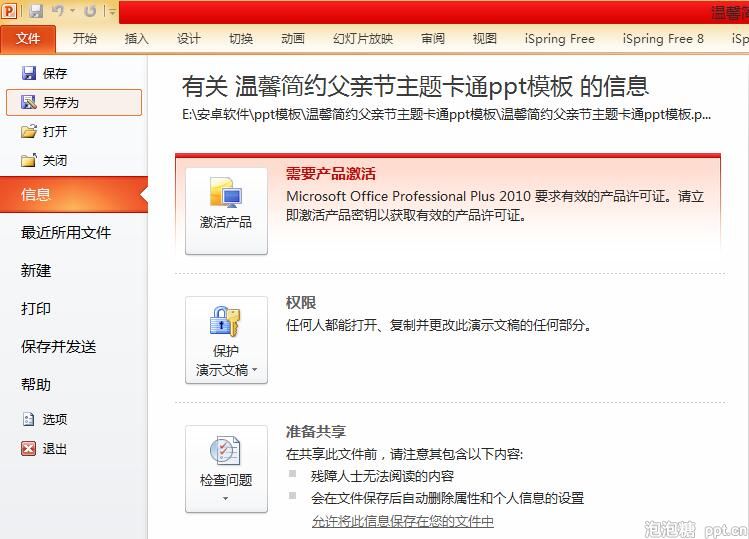This screenshot has height=539, width=749.
Task: Click the Undo icon in quick access toolbar
Action: tap(58, 11)
